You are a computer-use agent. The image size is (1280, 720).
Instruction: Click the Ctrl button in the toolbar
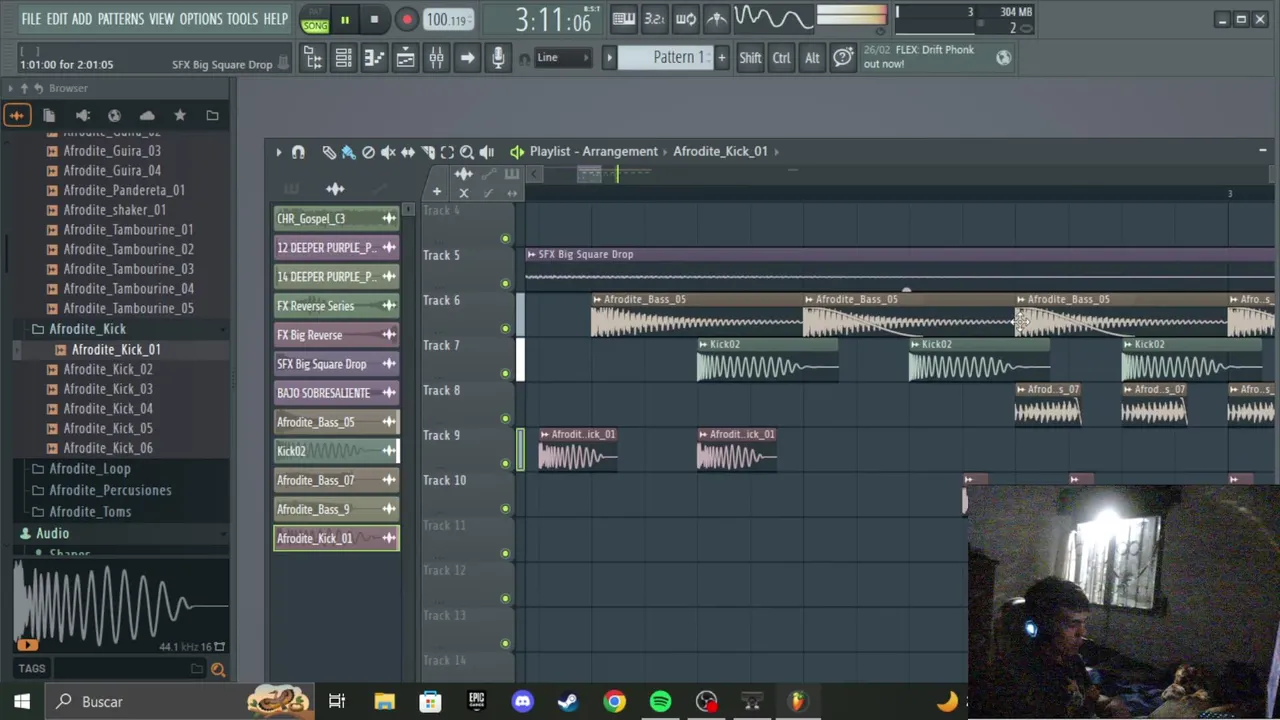click(781, 58)
